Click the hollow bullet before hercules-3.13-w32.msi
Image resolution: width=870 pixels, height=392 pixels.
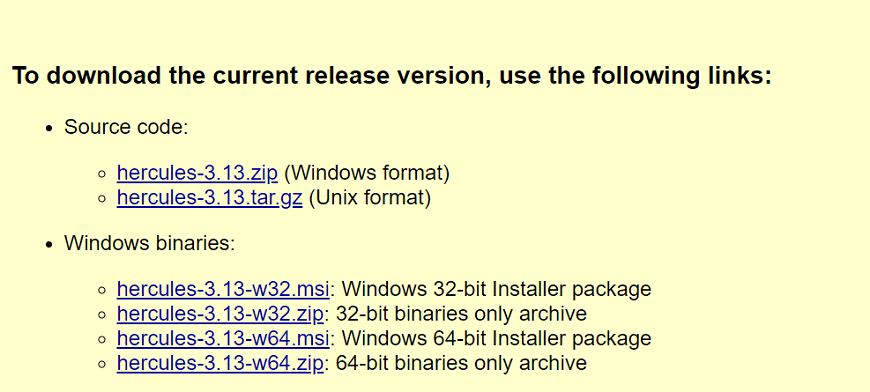pyautogui.click(x=102, y=291)
